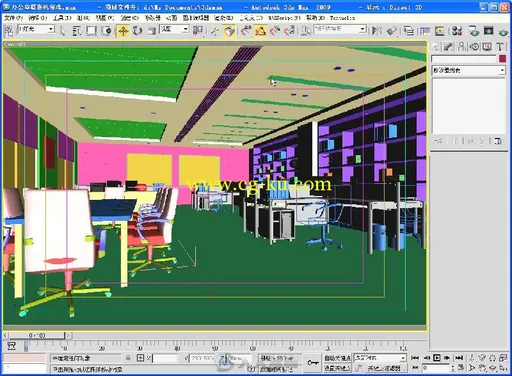Click the Zoom viewport tool
The height and width of the screenshot is (376, 512).
coord(472,358)
